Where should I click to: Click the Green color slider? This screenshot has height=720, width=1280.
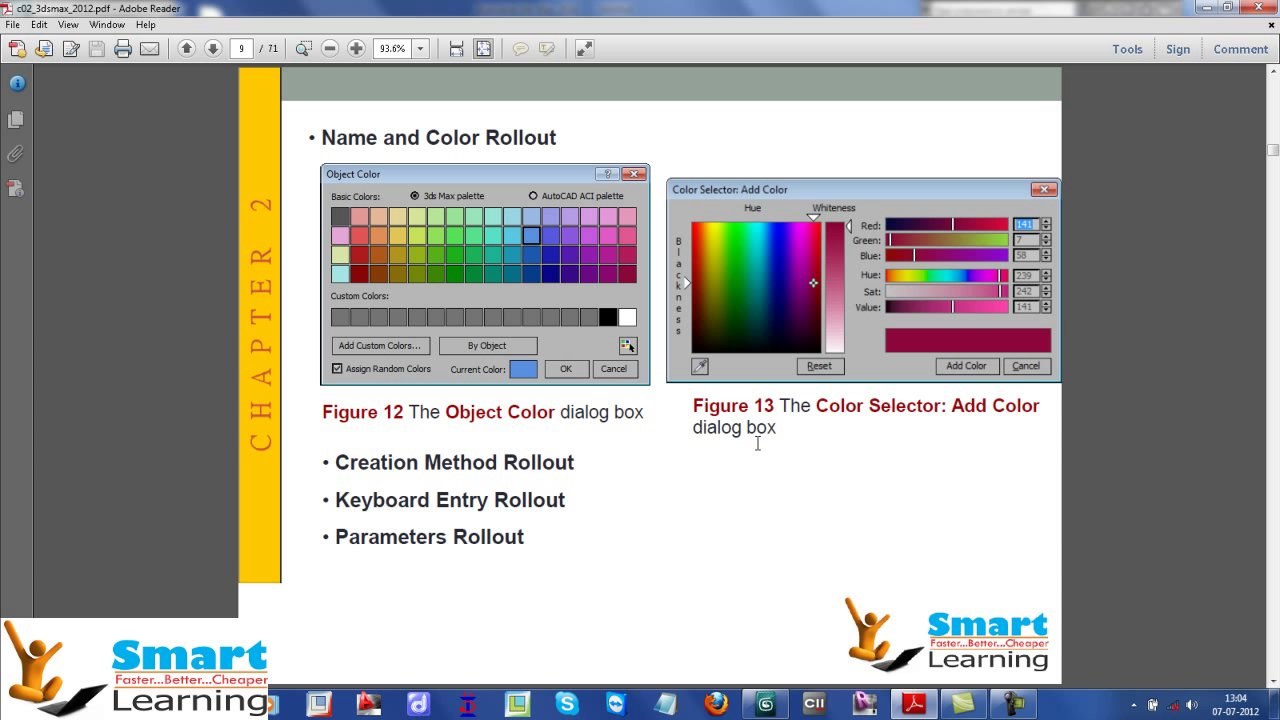pyautogui.click(x=946, y=241)
